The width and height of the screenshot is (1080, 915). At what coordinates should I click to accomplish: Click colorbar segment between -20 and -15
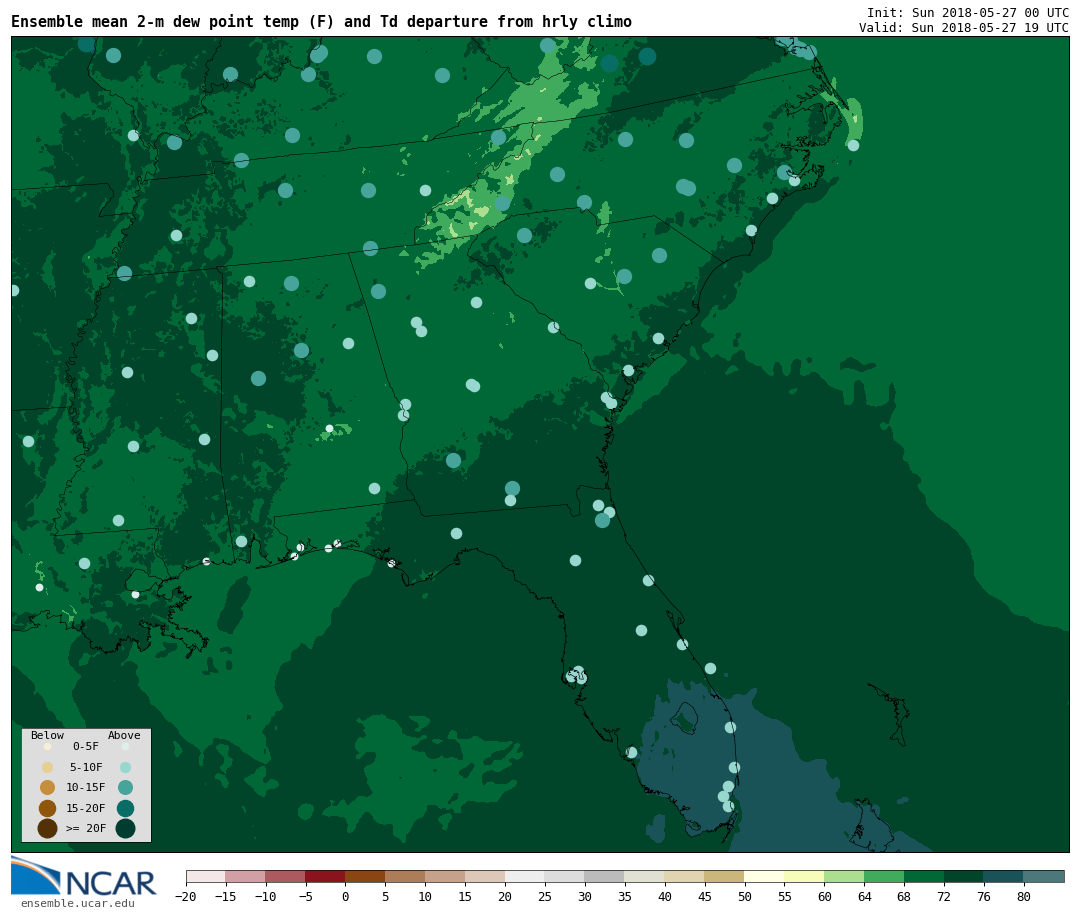[205, 876]
